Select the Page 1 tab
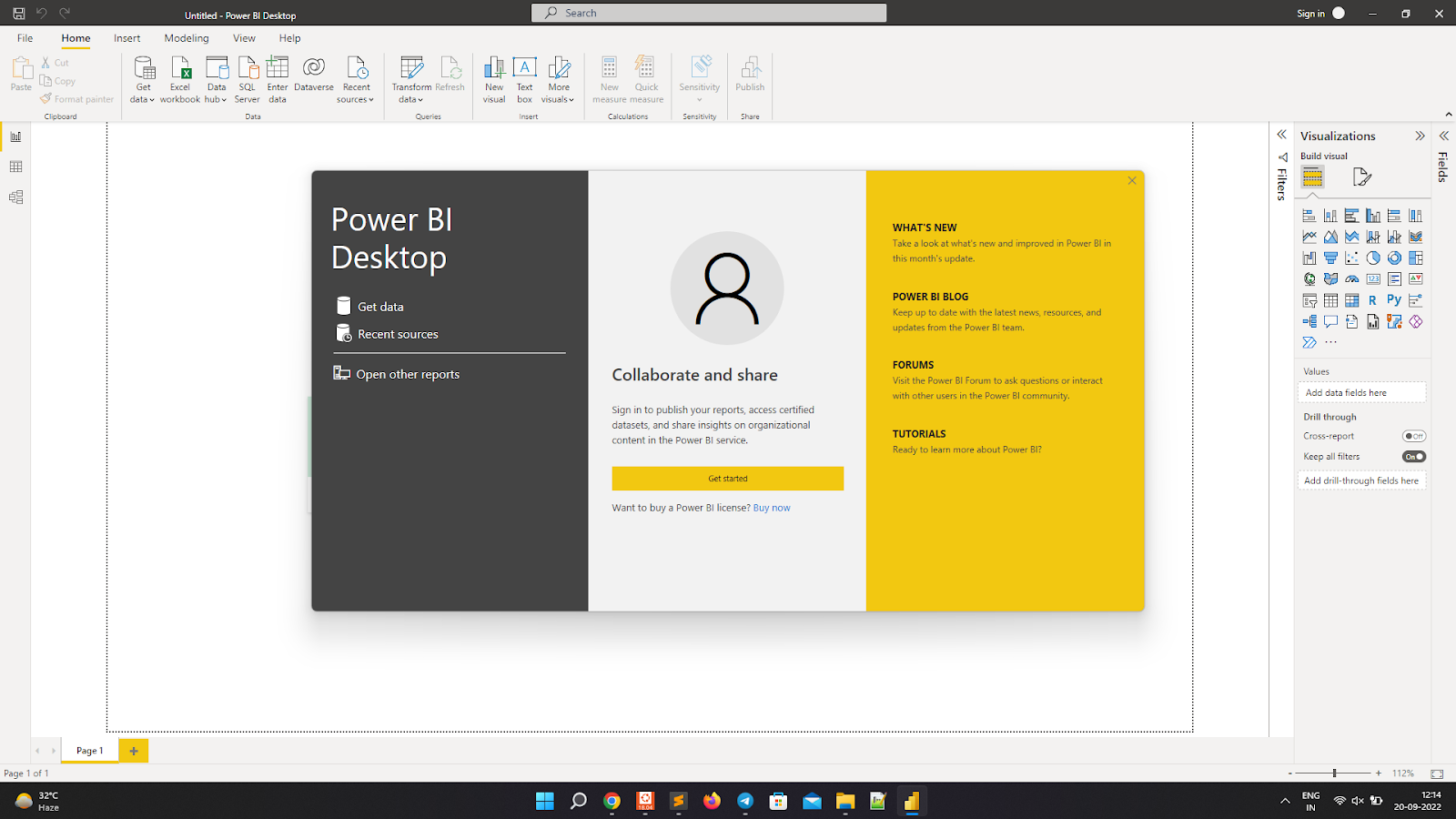The width and height of the screenshot is (1456, 819). [x=89, y=751]
